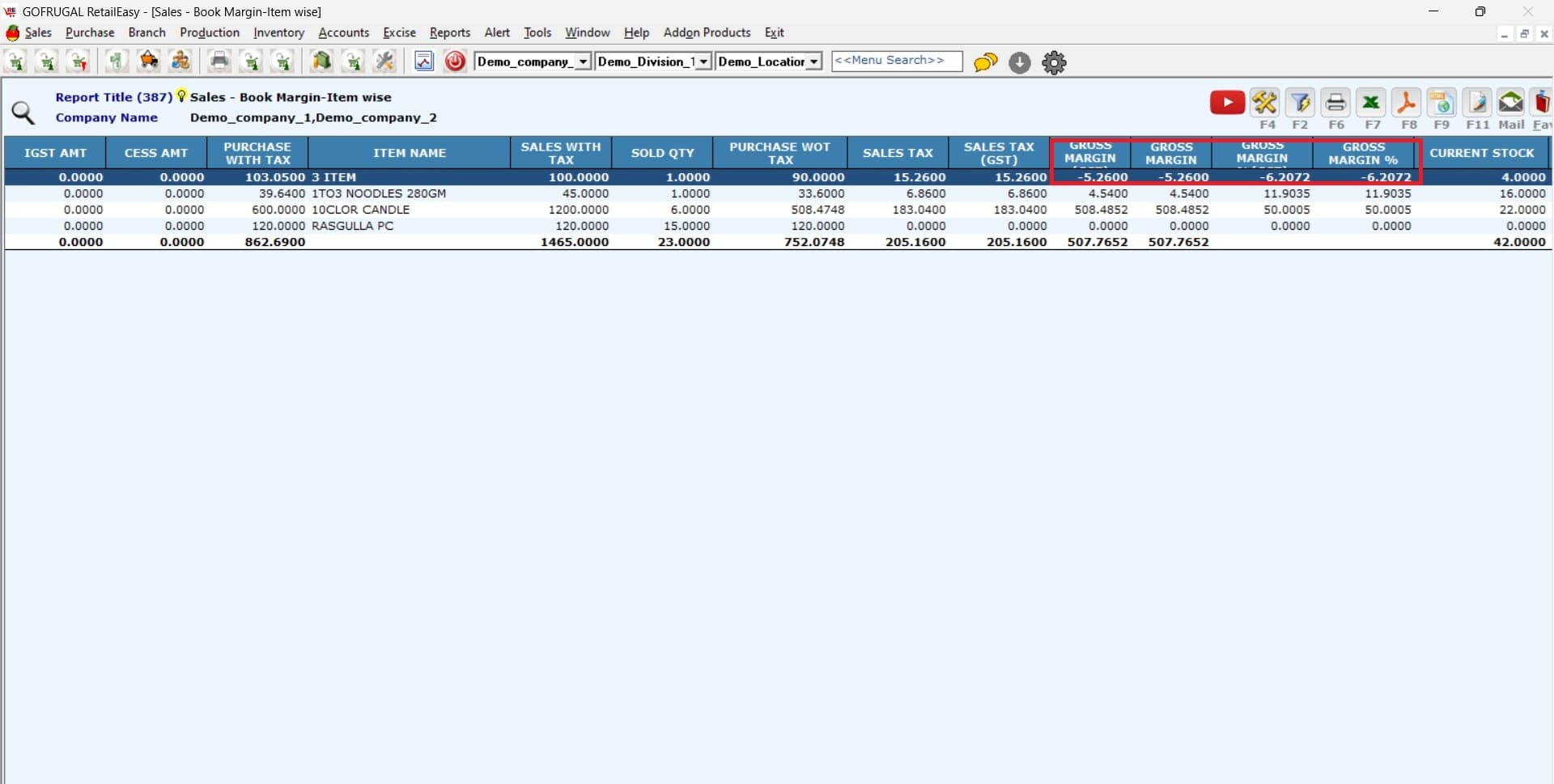The image size is (1554, 784).
Task: Click the YouTube video help icon
Action: click(x=1227, y=103)
